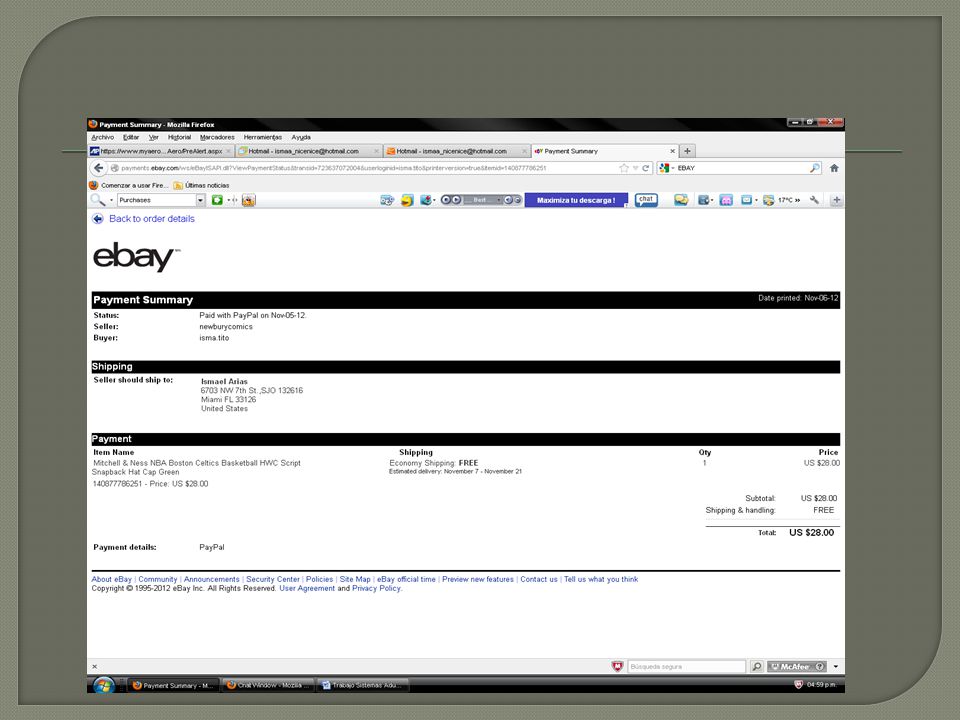The height and width of the screenshot is (720, 960).
Task: Open the Últimas noticias bookmark
Action: (201, 185)
